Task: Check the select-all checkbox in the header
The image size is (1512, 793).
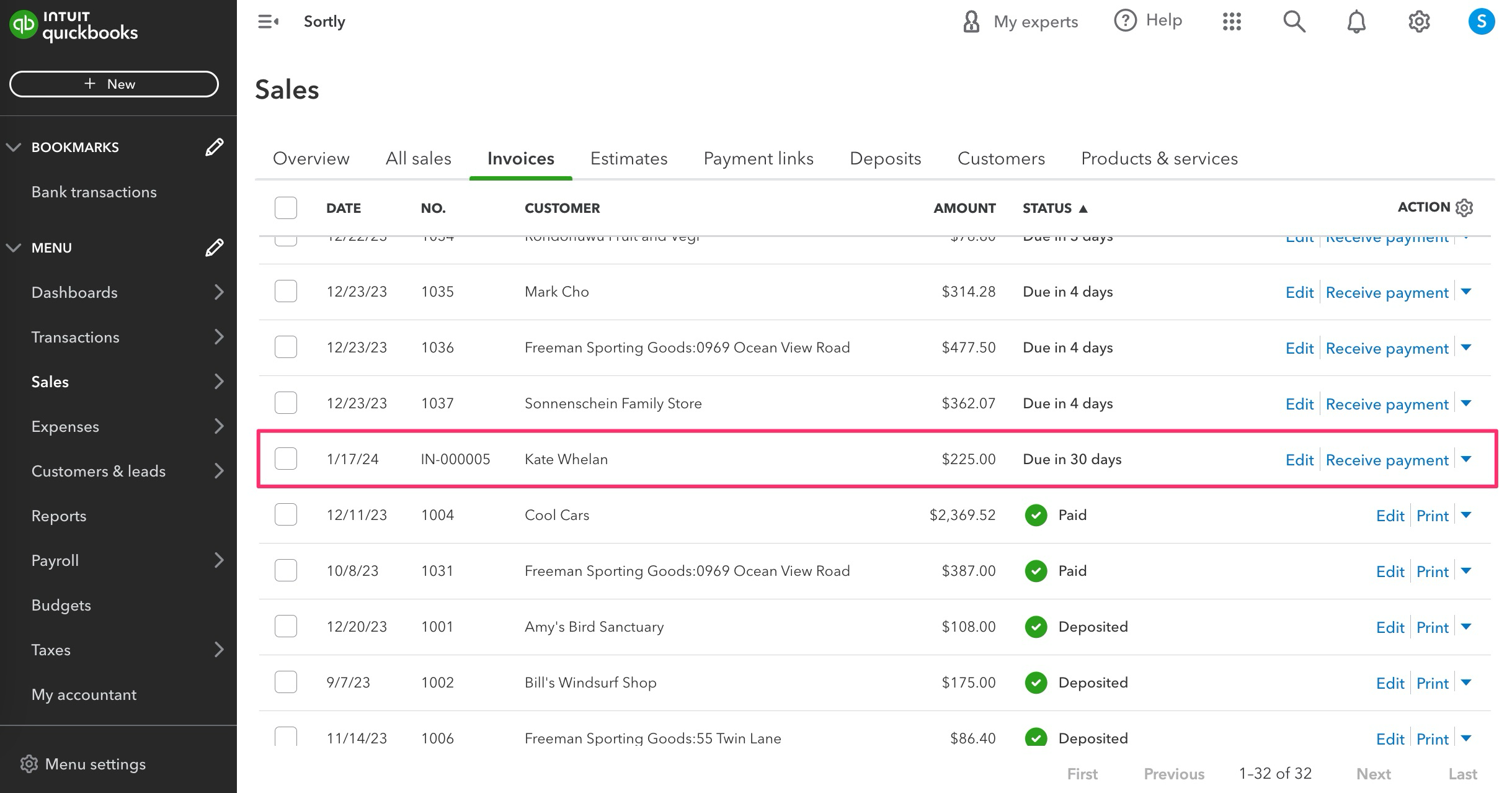Action: (285, 207)
